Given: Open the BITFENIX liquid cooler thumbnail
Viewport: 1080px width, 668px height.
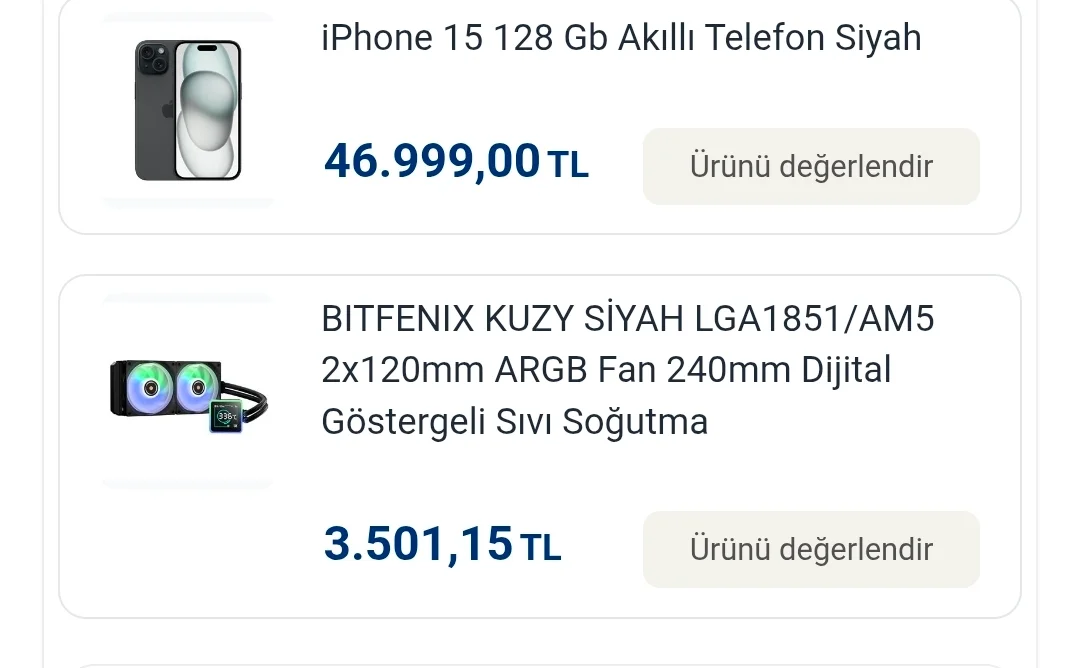Looking at the screenshot, I should click(188, 392).
